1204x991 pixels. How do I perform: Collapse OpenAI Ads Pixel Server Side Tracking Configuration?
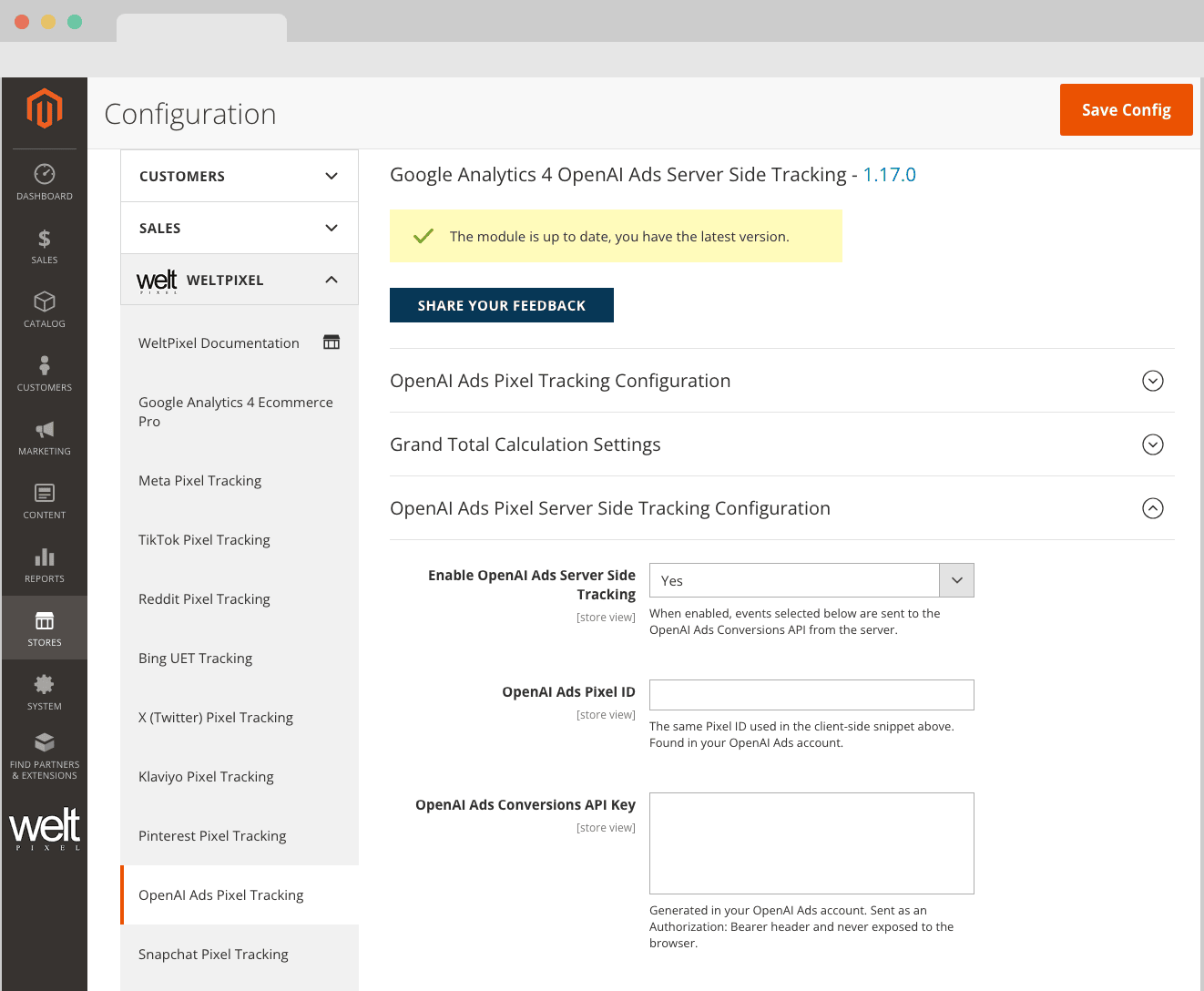pos(782,508)
